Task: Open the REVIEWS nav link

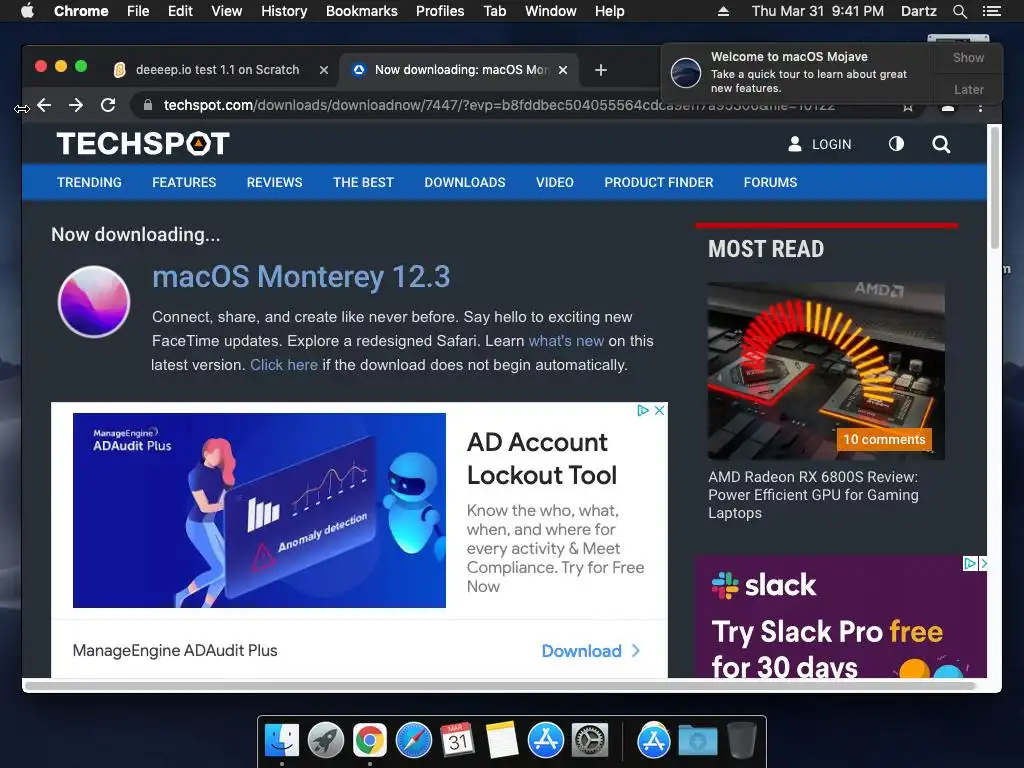Action: (x=274, y=182)
